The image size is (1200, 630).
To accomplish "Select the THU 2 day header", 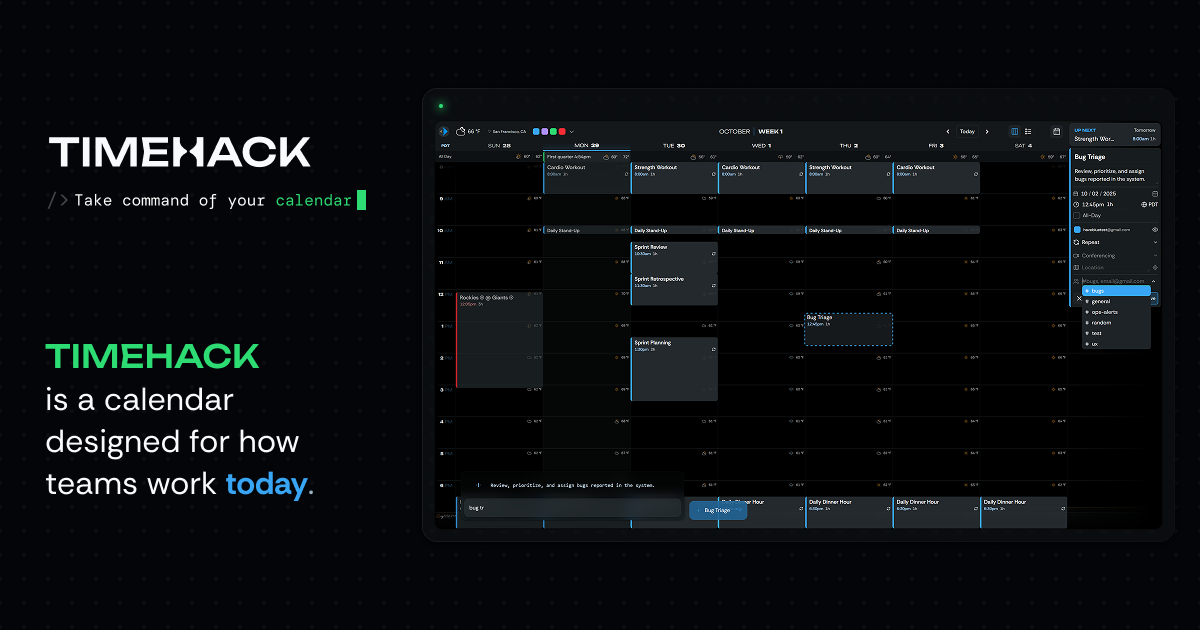I will click(x=849, y=146).
